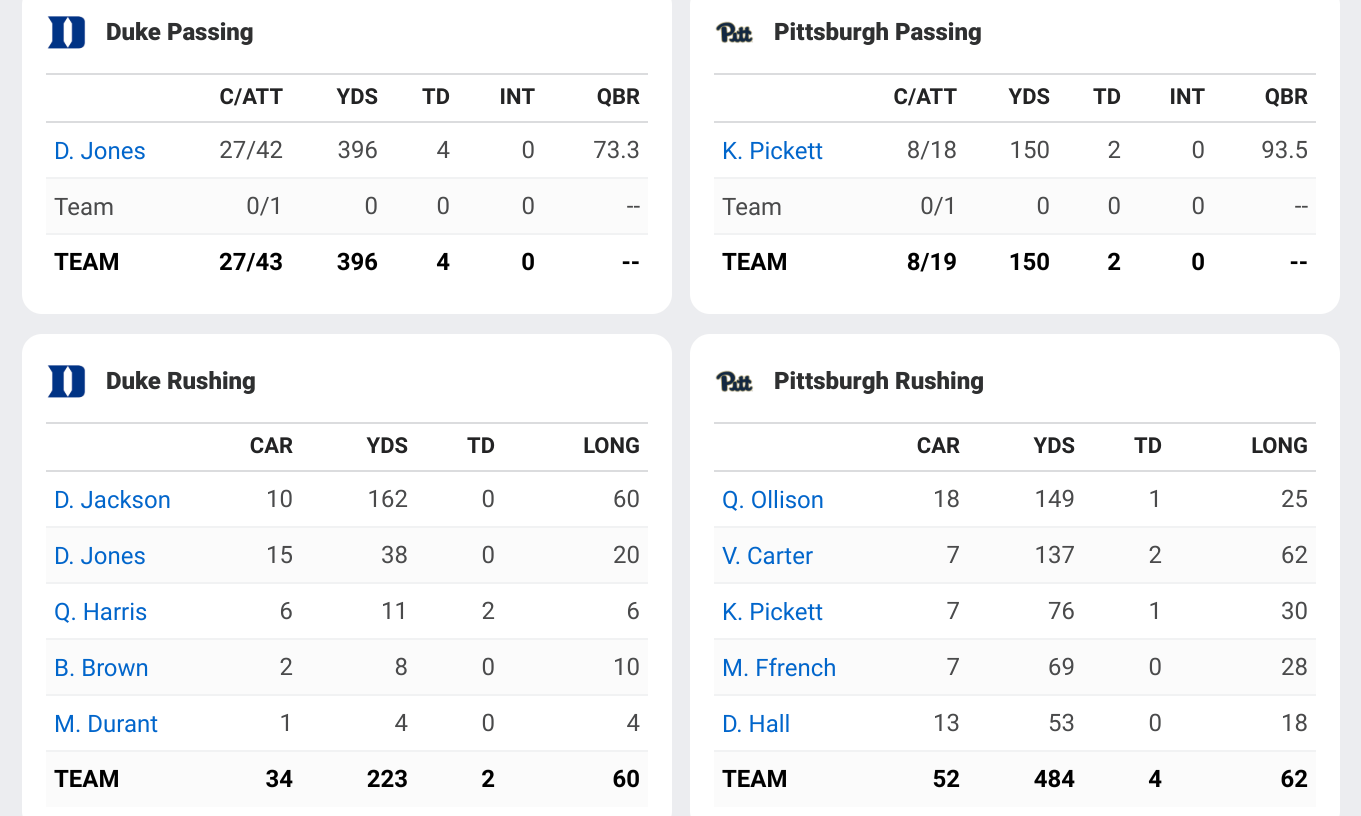Open K. Pickett in the Pittsburgh Passing table
Viewport: 1361px width, 816px height.
pos(772,151)
